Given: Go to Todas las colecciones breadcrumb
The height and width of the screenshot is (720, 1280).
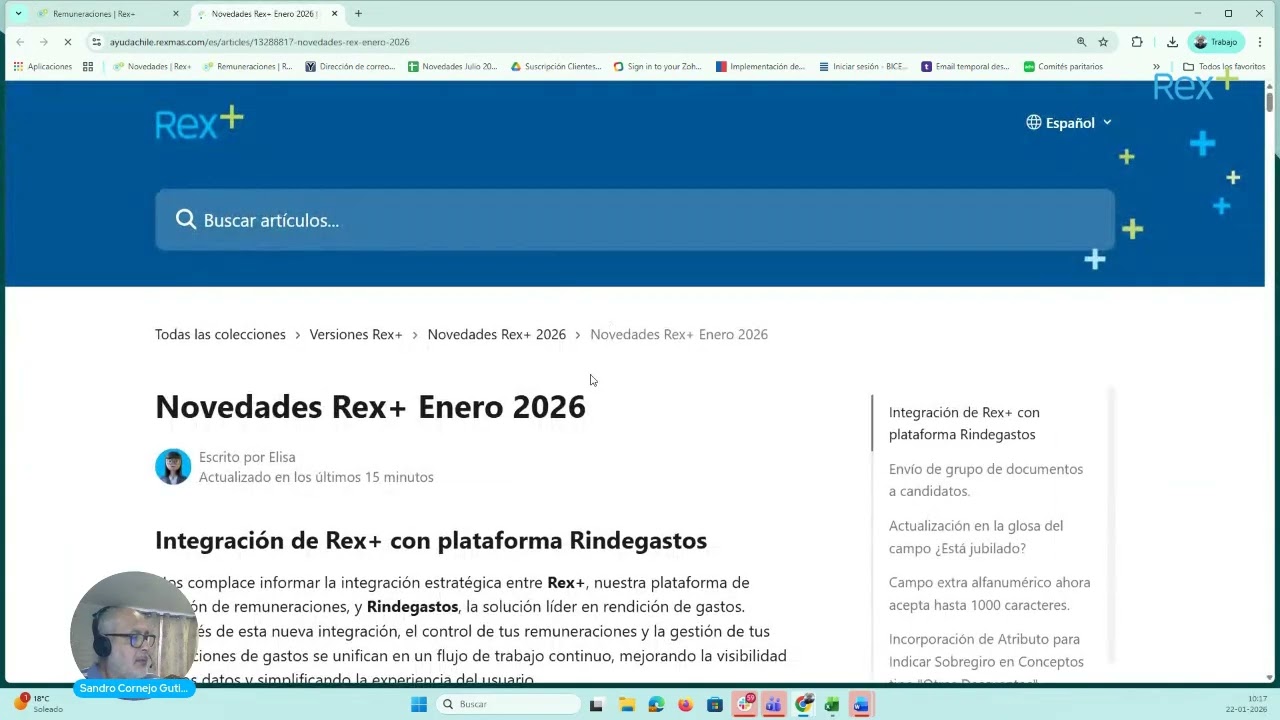Looking at the screenshot, I should click(x=220, y=334).
